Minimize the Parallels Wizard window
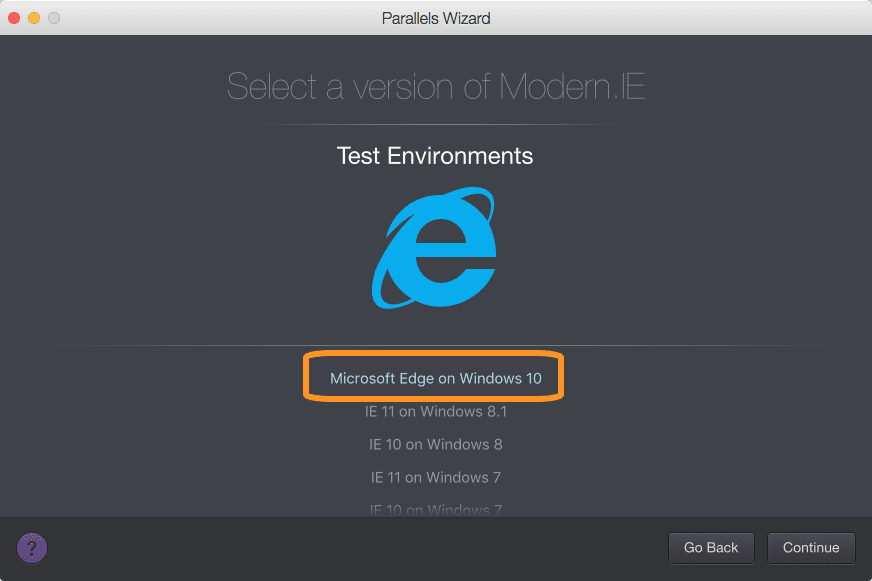 pyautogui.click(x=34, y=18)
